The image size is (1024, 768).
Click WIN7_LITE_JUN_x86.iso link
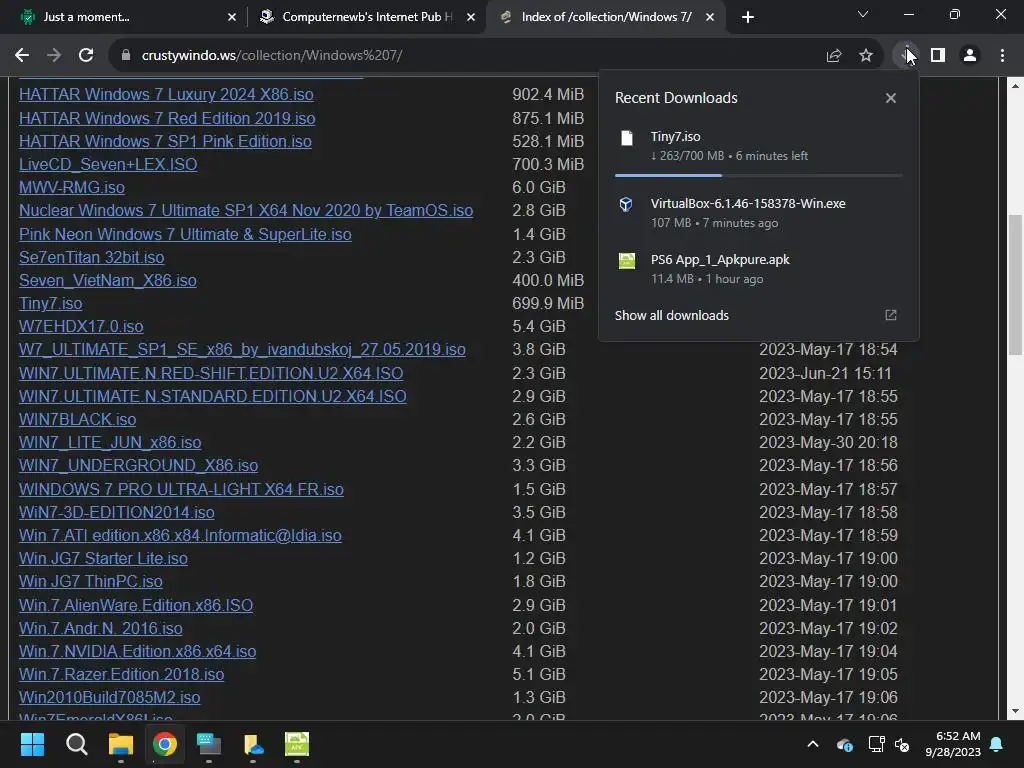110,442
